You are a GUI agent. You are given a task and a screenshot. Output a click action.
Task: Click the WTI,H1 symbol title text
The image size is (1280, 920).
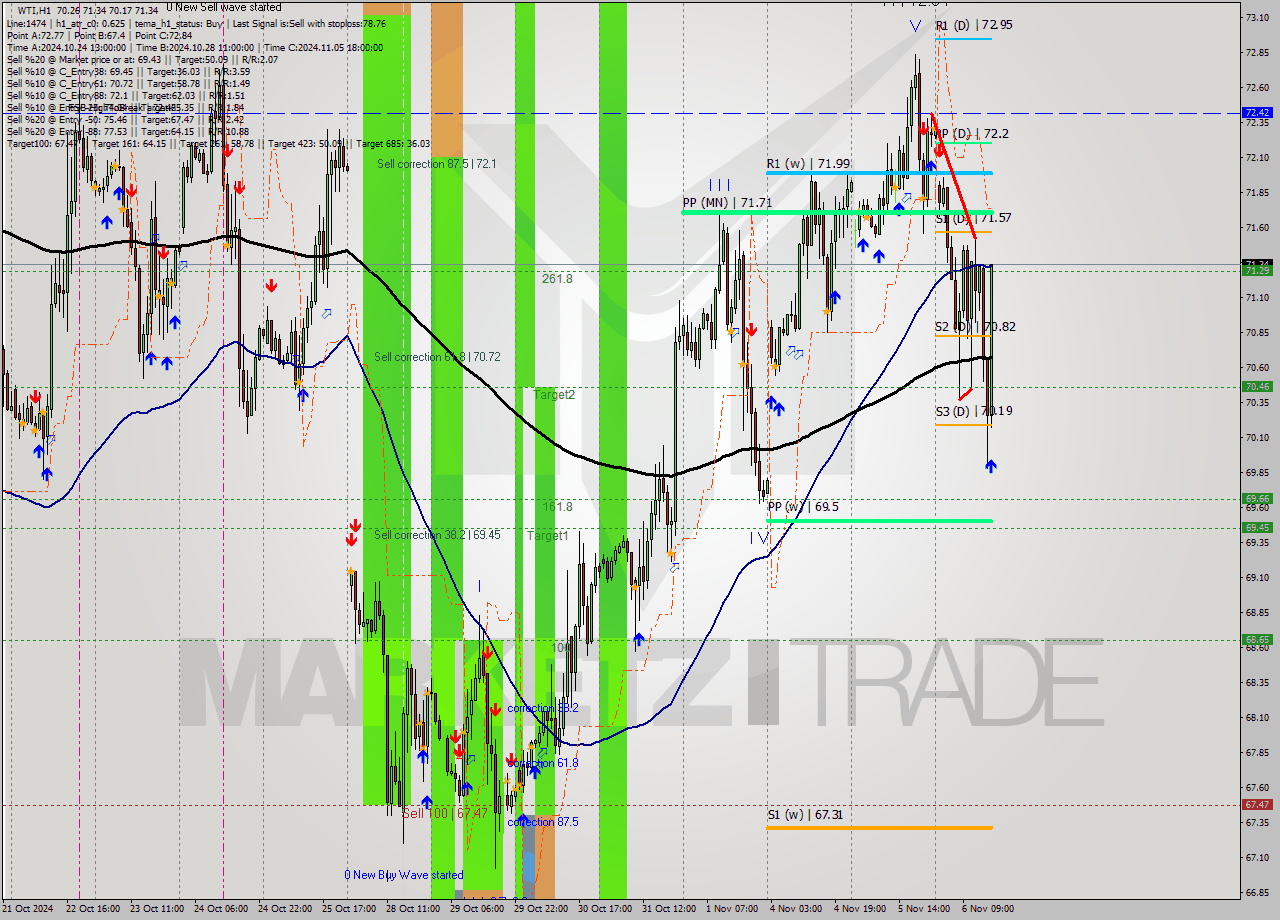click(x=34, y=10)
